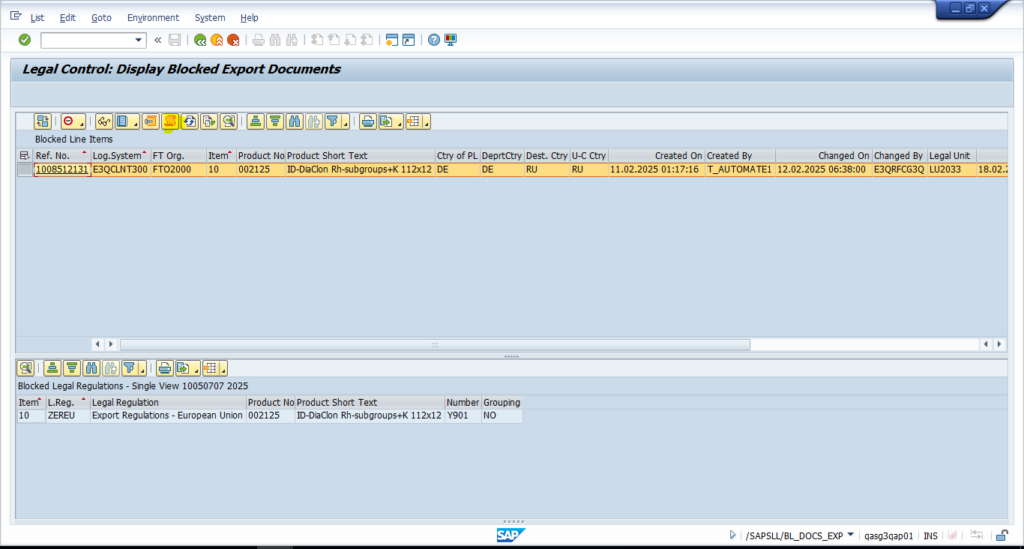Click inside the command input field
This screenshot has height=549, width=1024.
87,40
